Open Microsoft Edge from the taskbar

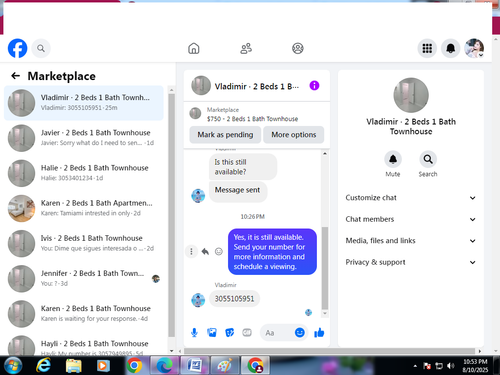164,366
